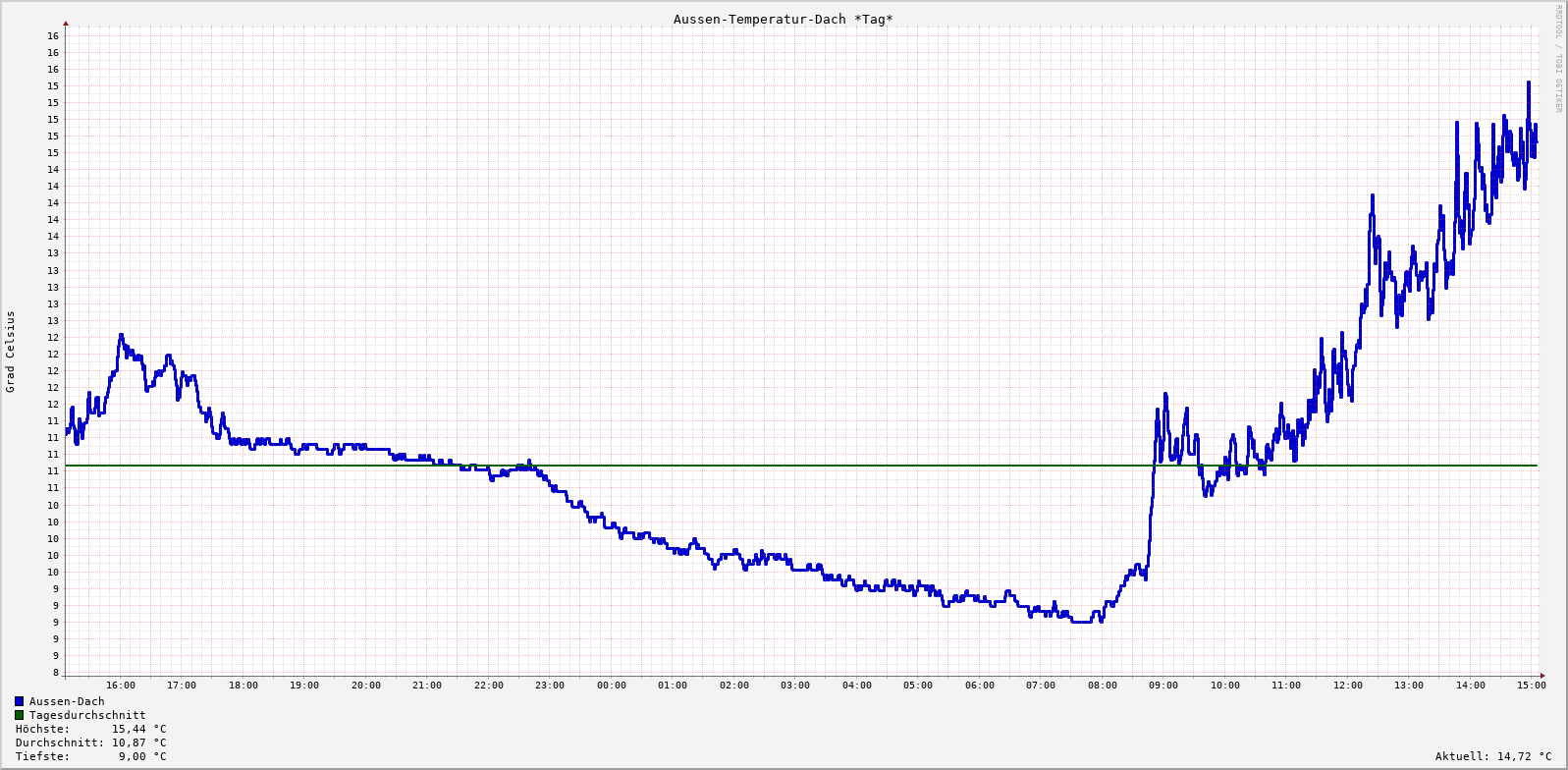Click the blue Aussen-Dach legend swatch

19,701
